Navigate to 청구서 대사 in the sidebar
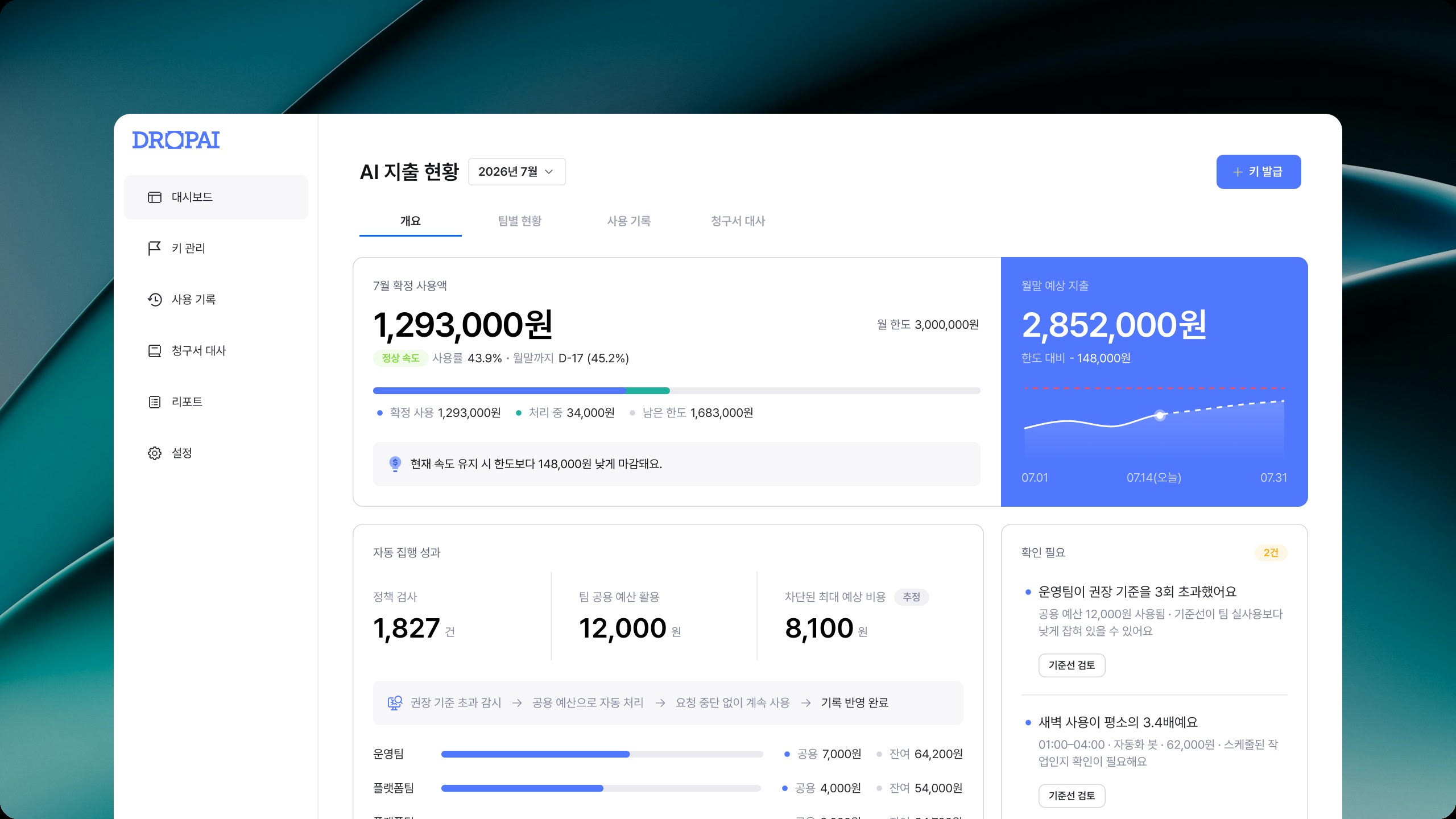This screenshot has width=1456, height=819. coord(216,351)
